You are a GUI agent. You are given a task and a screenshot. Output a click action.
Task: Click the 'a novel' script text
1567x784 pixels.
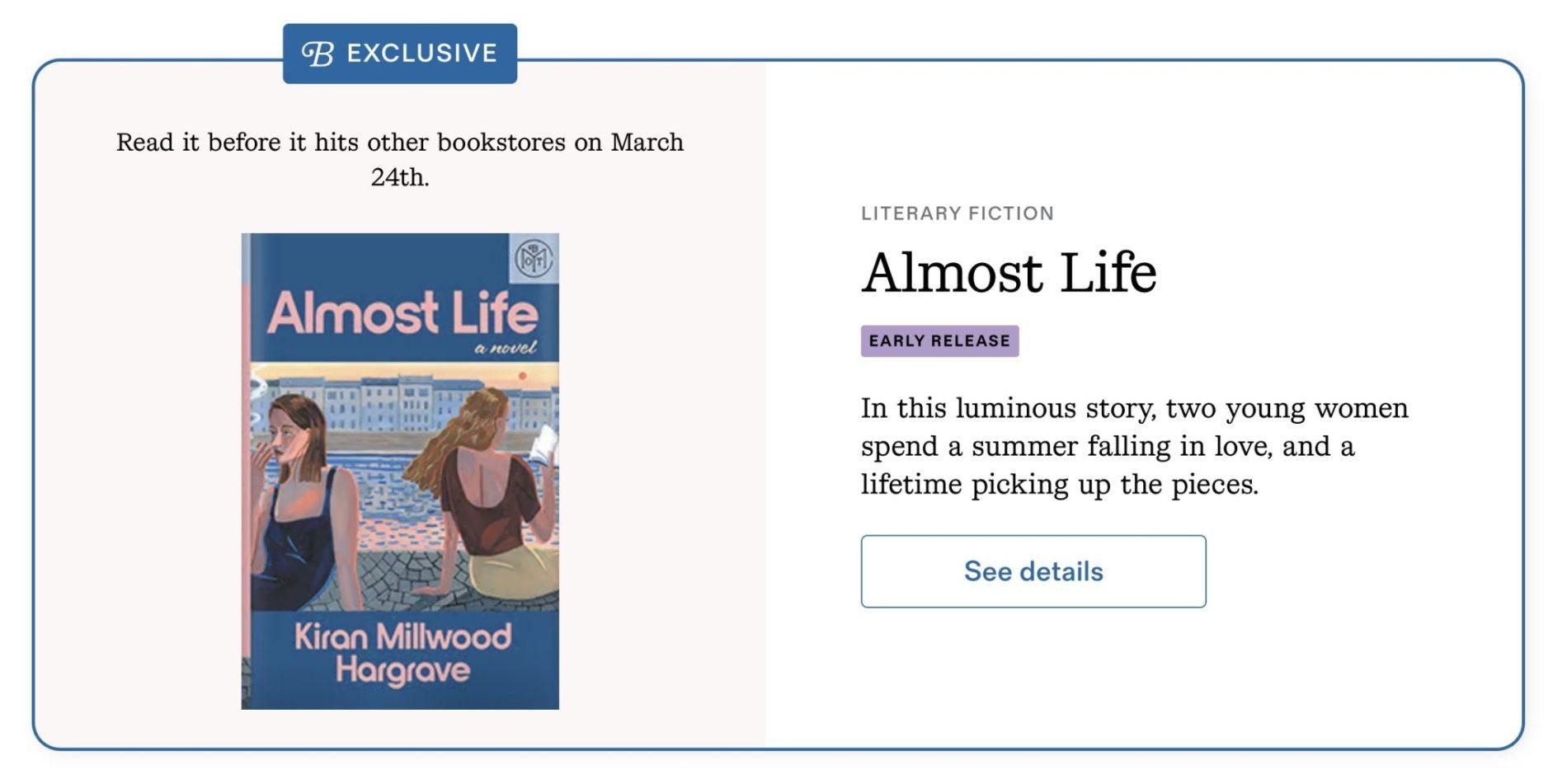[x=505, y=349]
